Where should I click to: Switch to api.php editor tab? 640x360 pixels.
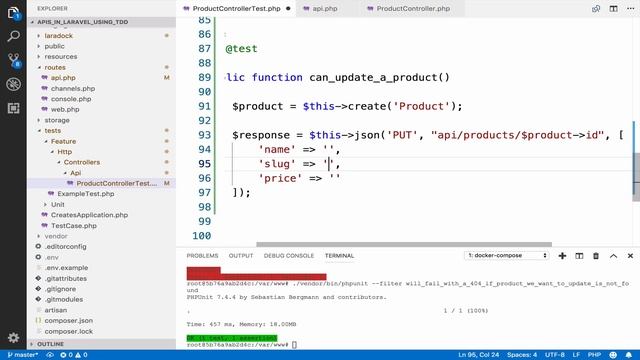(325, 9)
